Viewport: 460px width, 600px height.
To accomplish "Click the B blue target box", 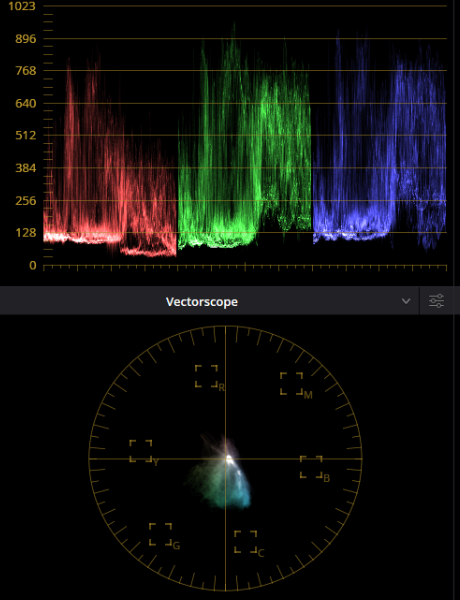I will (x=311, y=467).
